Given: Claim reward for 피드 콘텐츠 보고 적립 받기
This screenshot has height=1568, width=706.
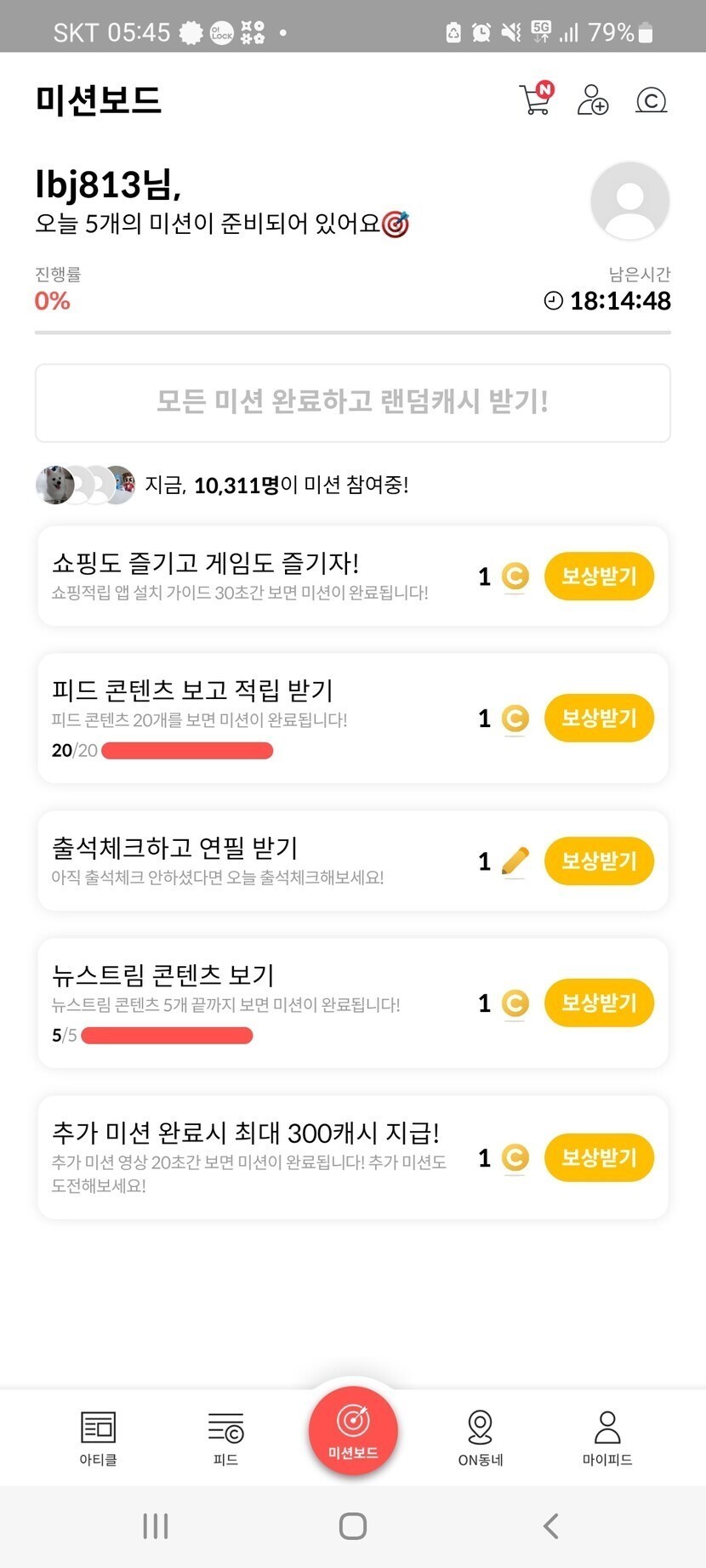Looking at the screenshot, I should coord(599,719).
